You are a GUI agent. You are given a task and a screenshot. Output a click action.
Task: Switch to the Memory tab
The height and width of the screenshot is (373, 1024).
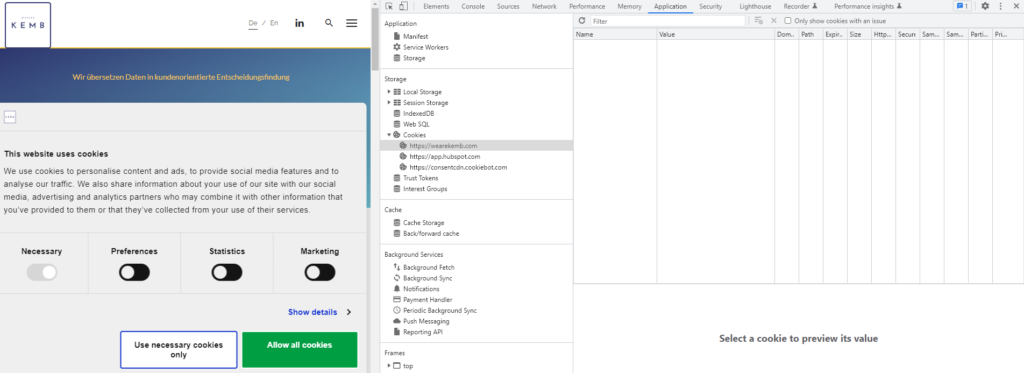[629, 6]
